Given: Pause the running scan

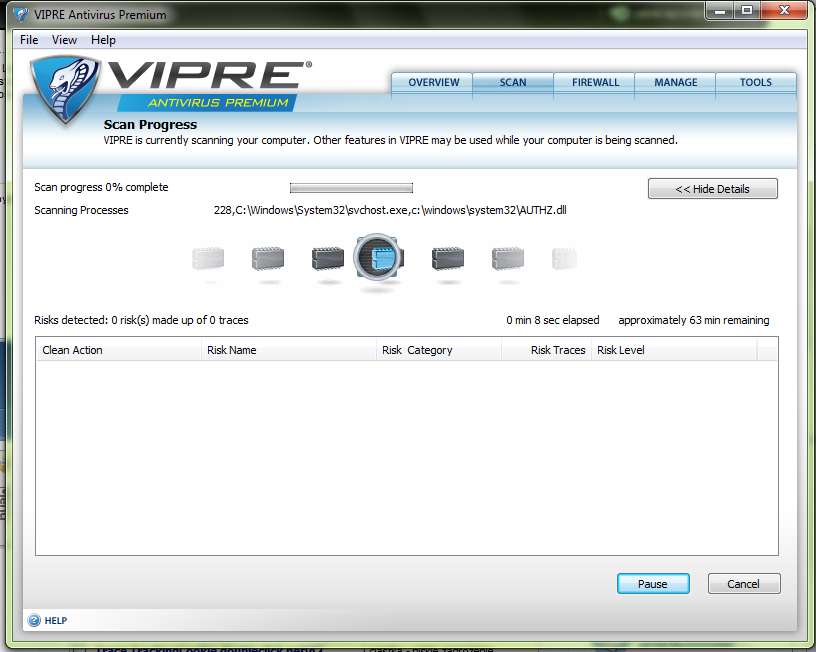Looking at the screenshot, I should [x=653, y=584].
